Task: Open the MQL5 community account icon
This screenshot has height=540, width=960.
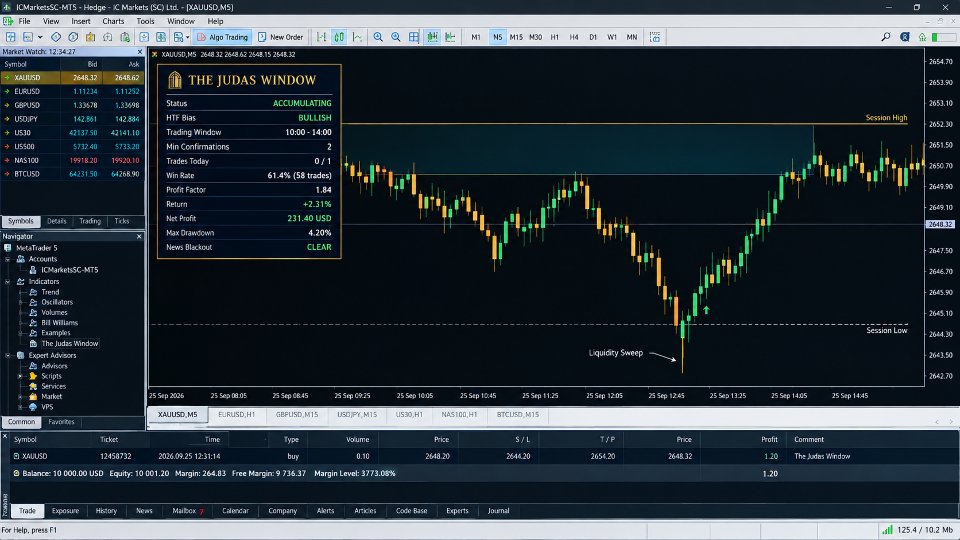Action: pos(904,37)
